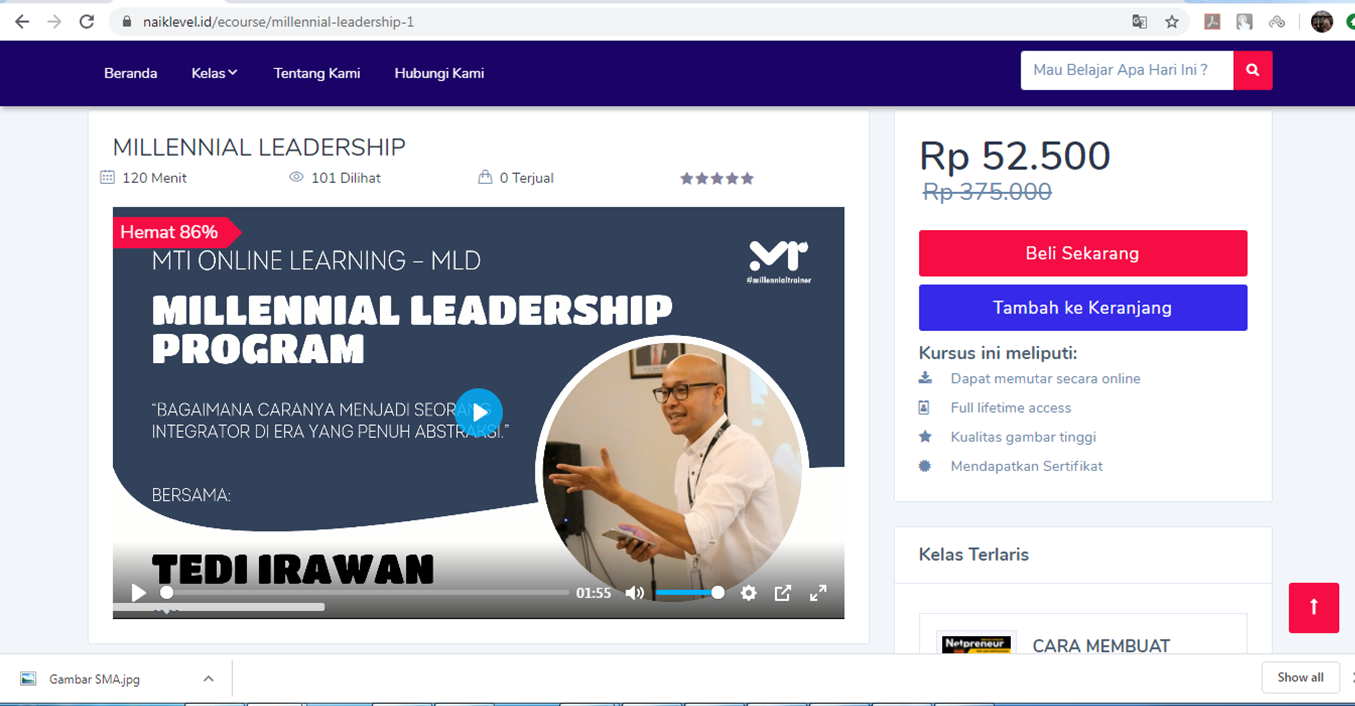Click the Kelas Terlaris heading

coord(974,554)
